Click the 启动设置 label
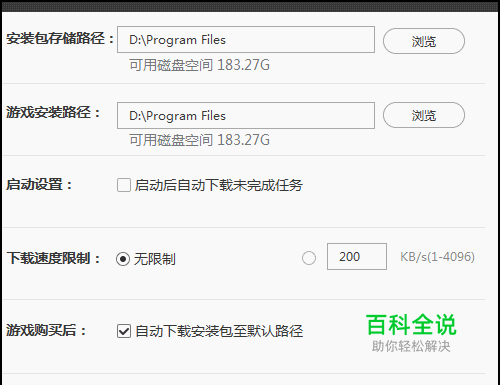Viewport: 500px width, 385px height. coord(39,184)
